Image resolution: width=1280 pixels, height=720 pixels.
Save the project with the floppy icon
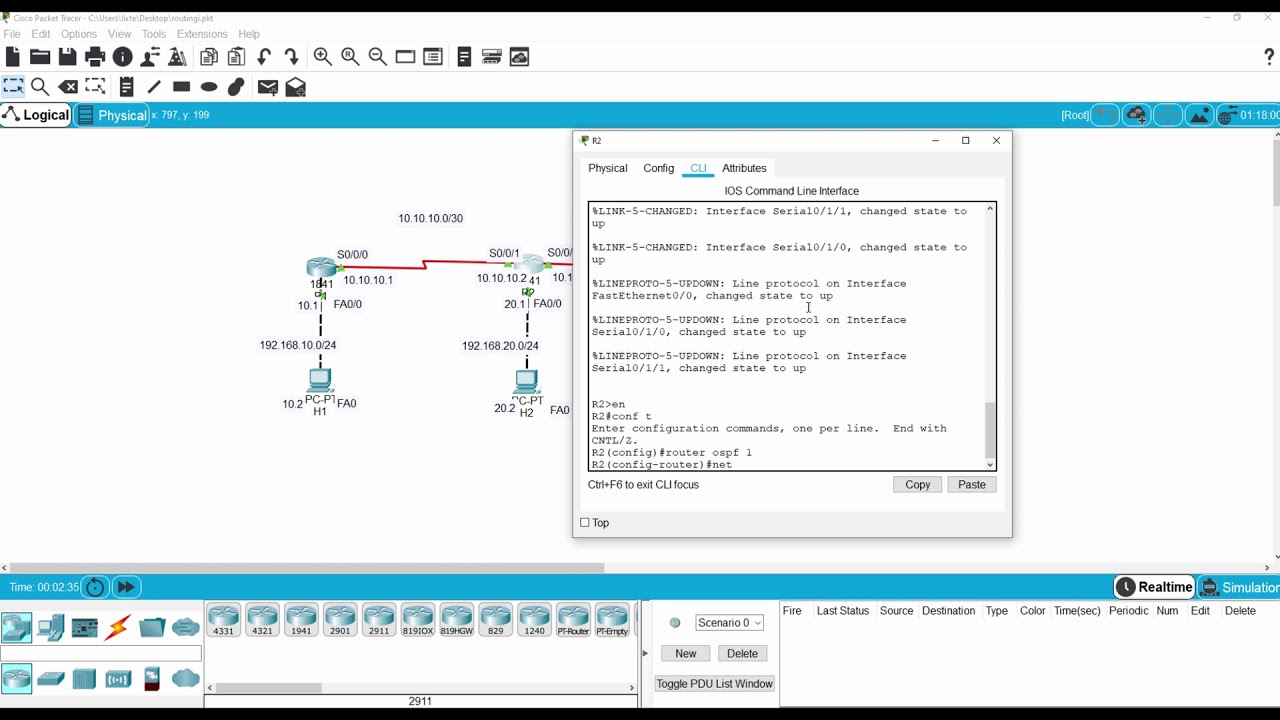(68, 57)
